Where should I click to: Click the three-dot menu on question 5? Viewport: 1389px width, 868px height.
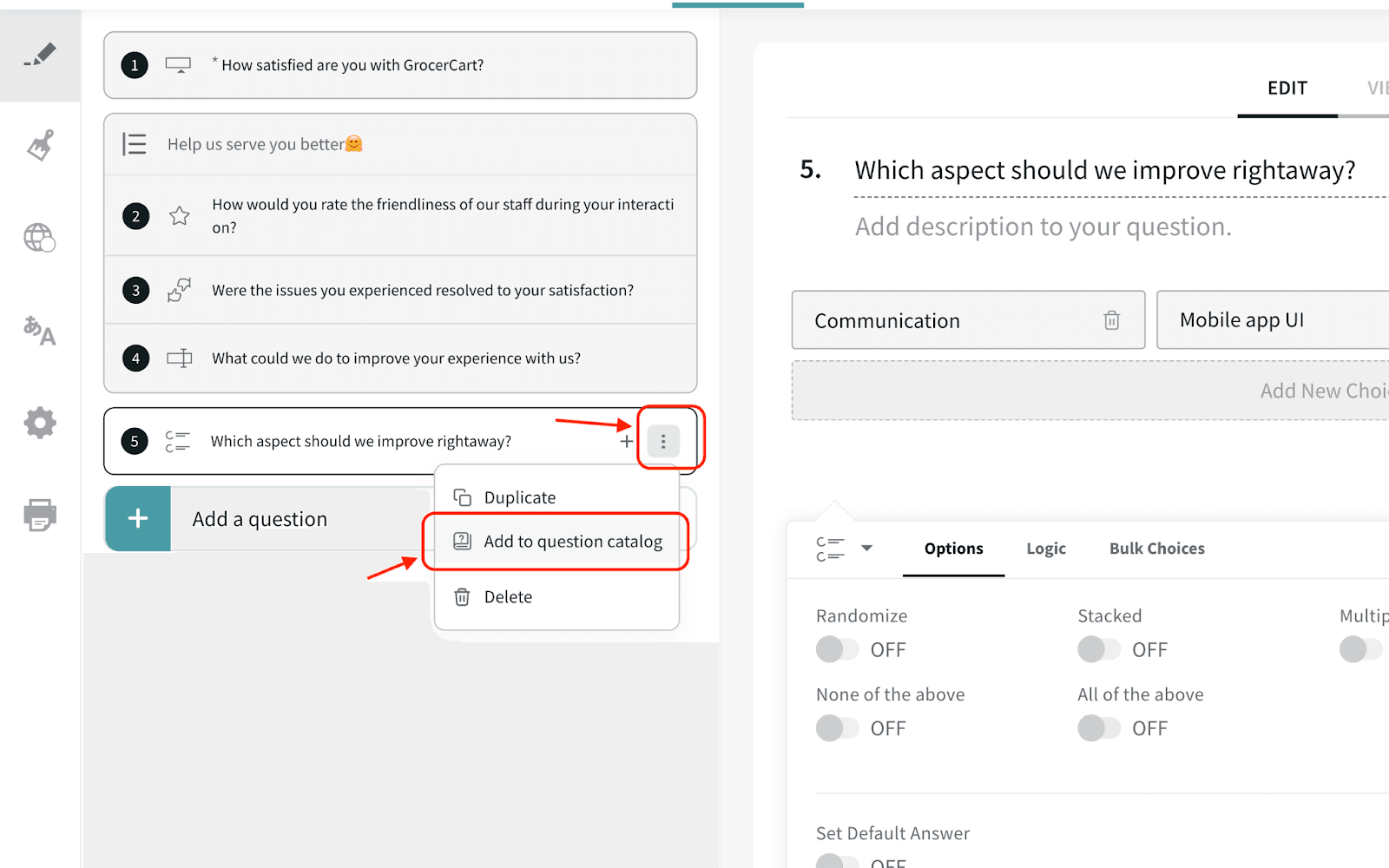(x=663, y=441)
